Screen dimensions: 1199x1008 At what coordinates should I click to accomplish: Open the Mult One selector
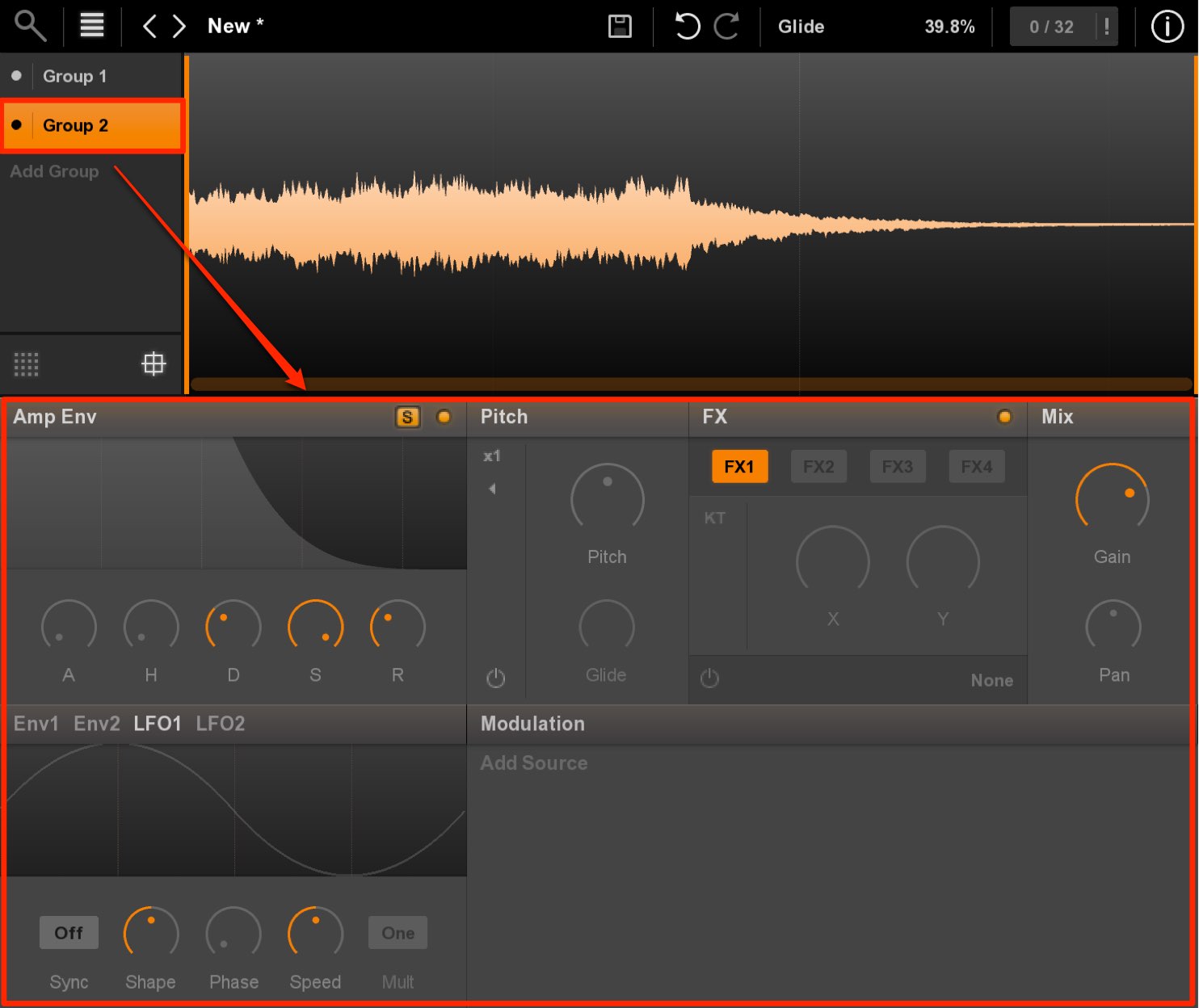(x=398, y=933)
